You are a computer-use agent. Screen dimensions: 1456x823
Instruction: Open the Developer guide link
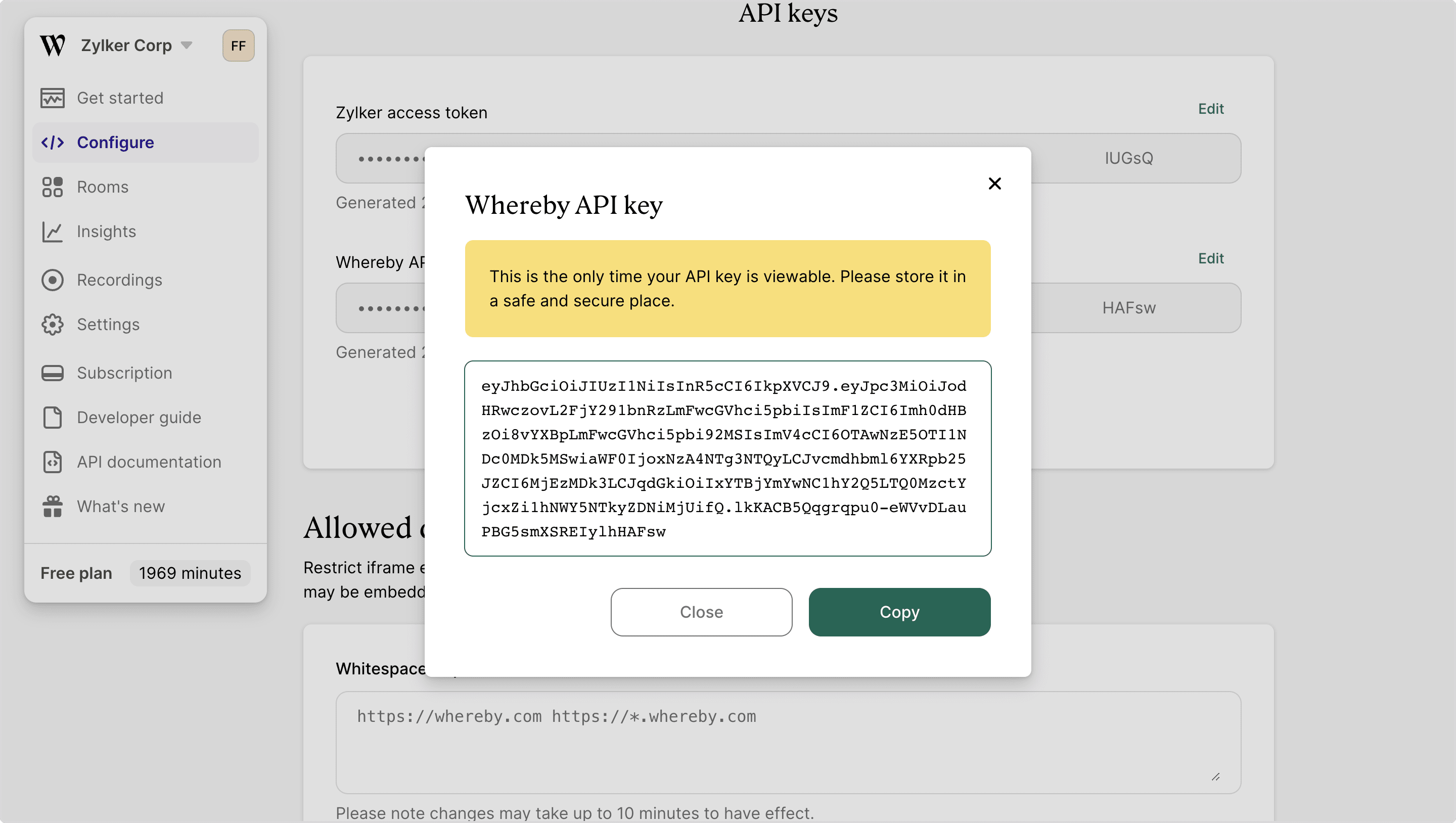click(x=139, y=418)
